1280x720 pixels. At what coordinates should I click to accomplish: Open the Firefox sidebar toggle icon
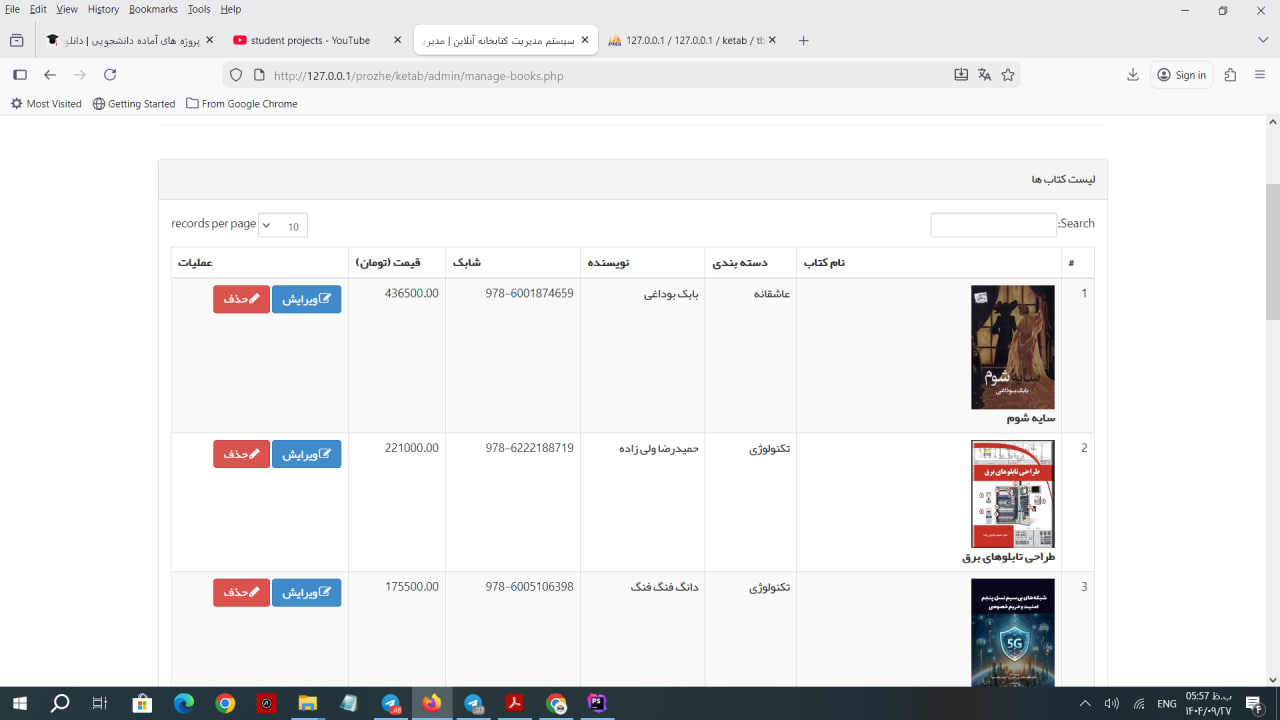point(19,75)
